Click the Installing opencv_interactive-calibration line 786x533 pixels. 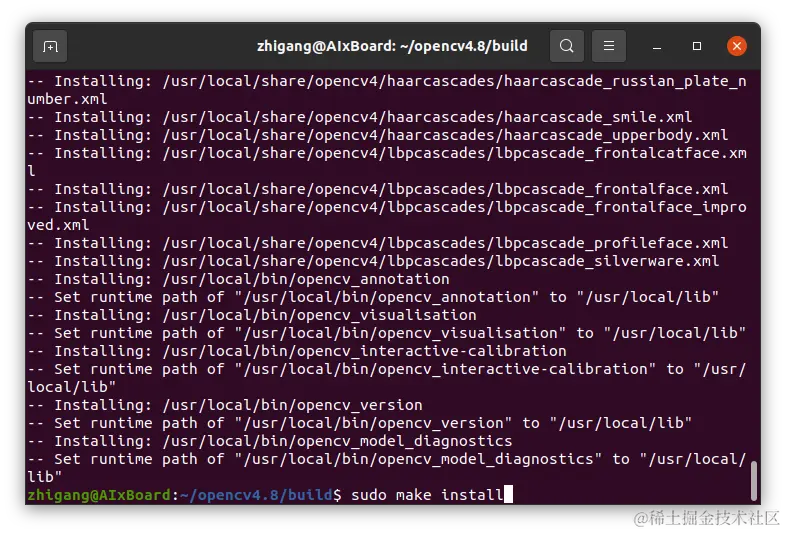click(x=297, y=351)
